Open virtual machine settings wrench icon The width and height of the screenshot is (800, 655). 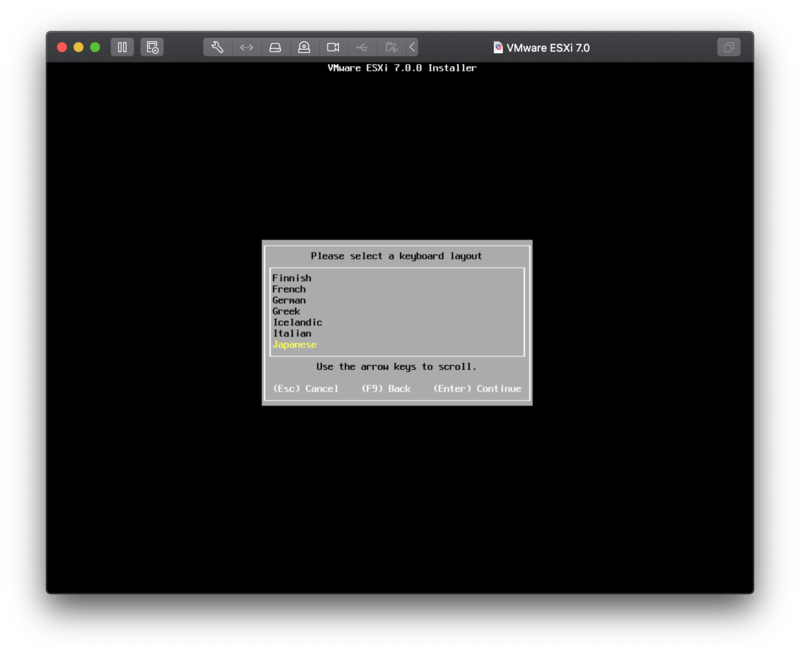tap(217, 47)
